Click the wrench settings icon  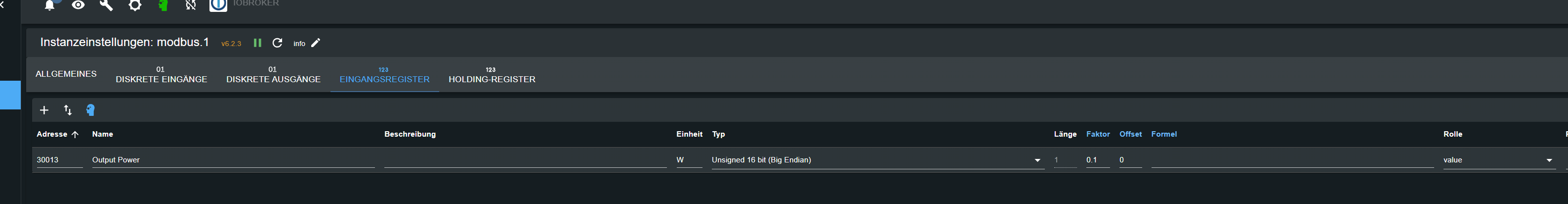pos(106,5)
